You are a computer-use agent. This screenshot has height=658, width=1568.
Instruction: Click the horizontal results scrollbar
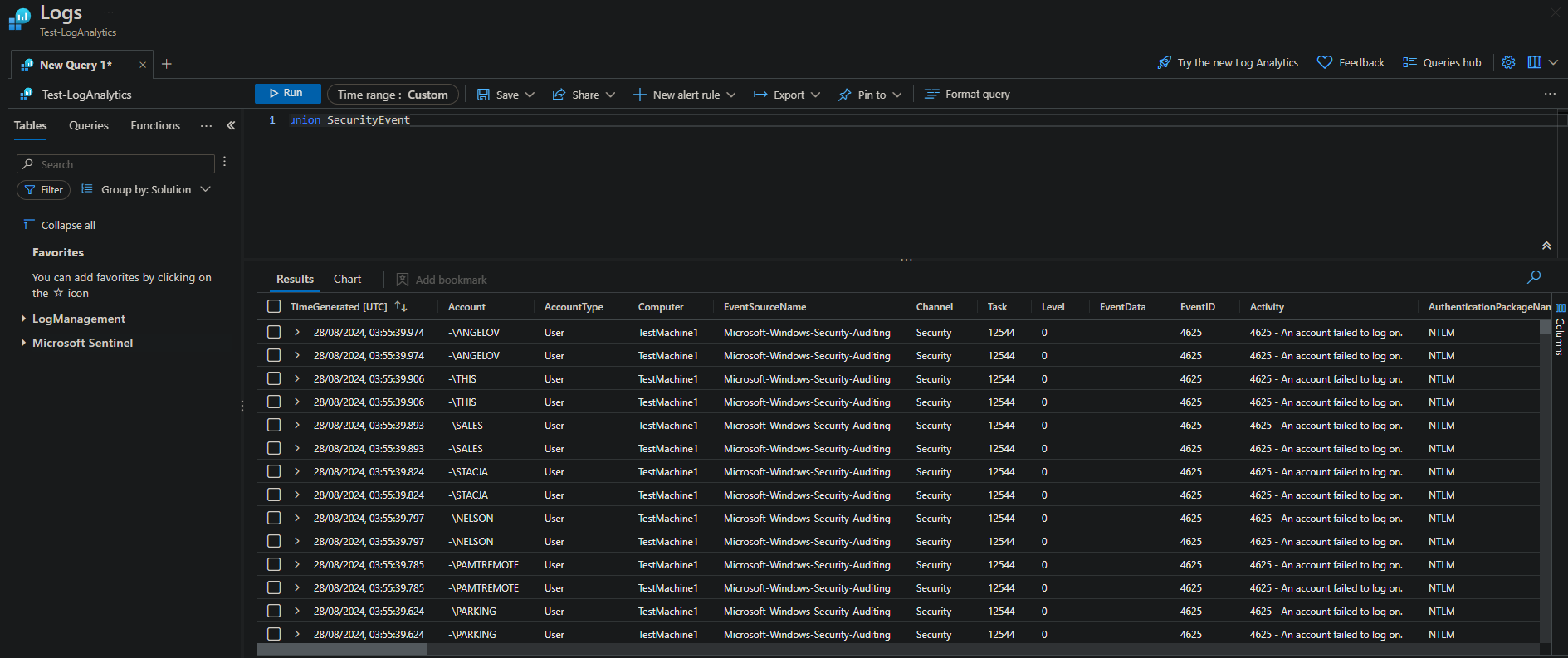[342, 650]
